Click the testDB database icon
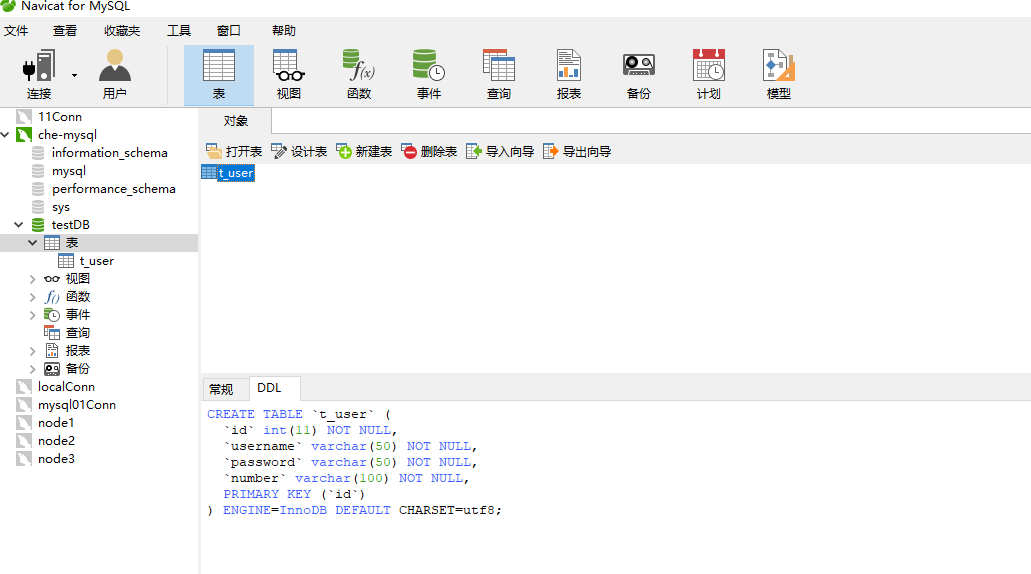 (38, 225)
